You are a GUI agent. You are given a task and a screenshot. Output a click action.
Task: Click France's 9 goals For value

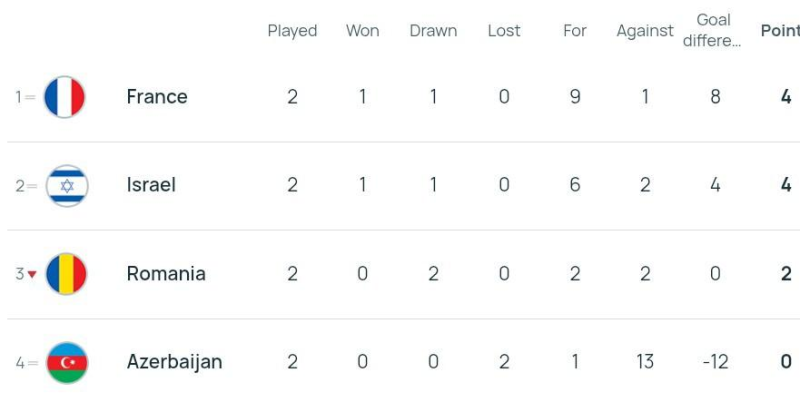(x=574, y=97)
